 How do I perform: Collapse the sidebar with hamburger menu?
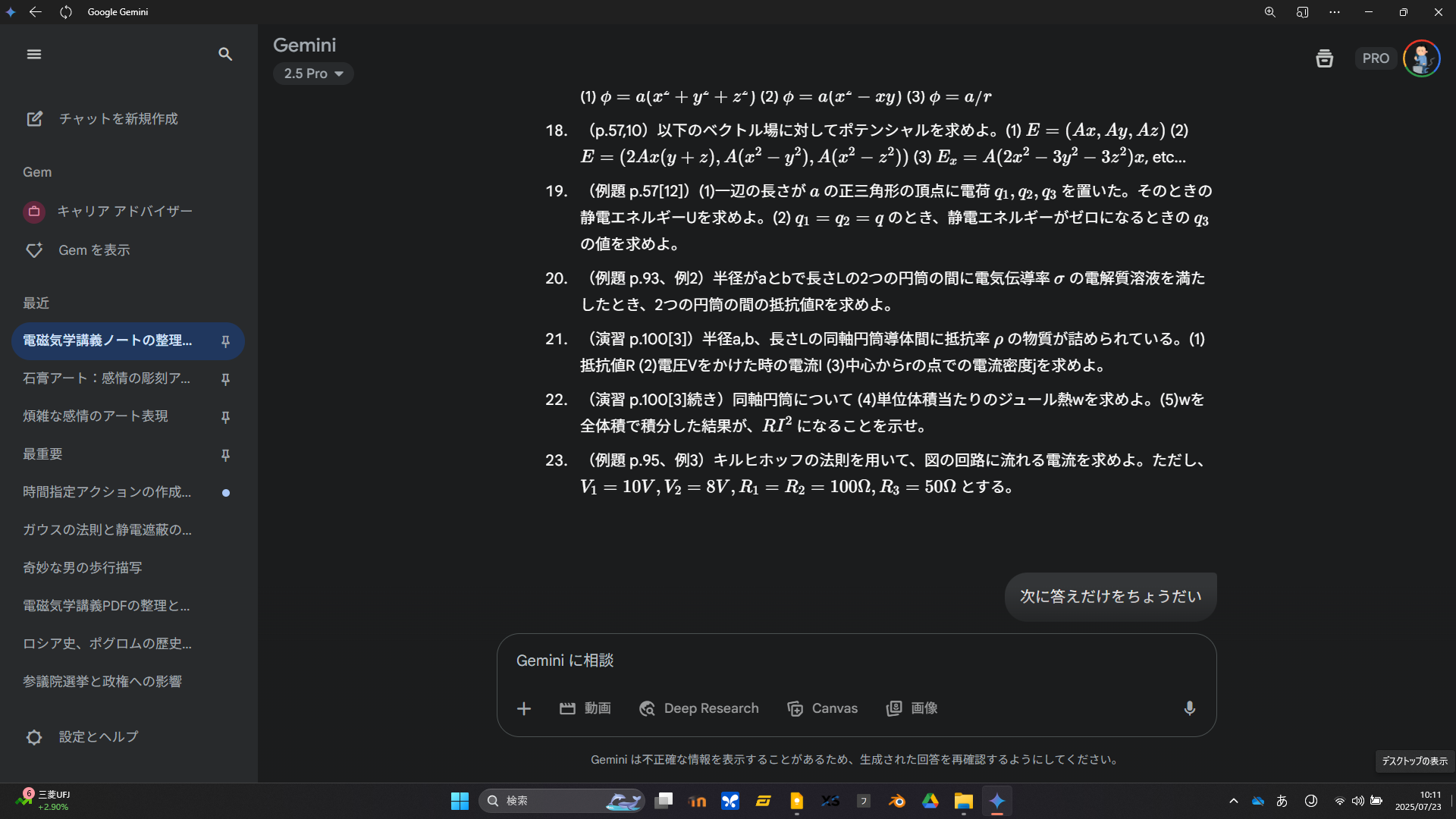[34, 54]
